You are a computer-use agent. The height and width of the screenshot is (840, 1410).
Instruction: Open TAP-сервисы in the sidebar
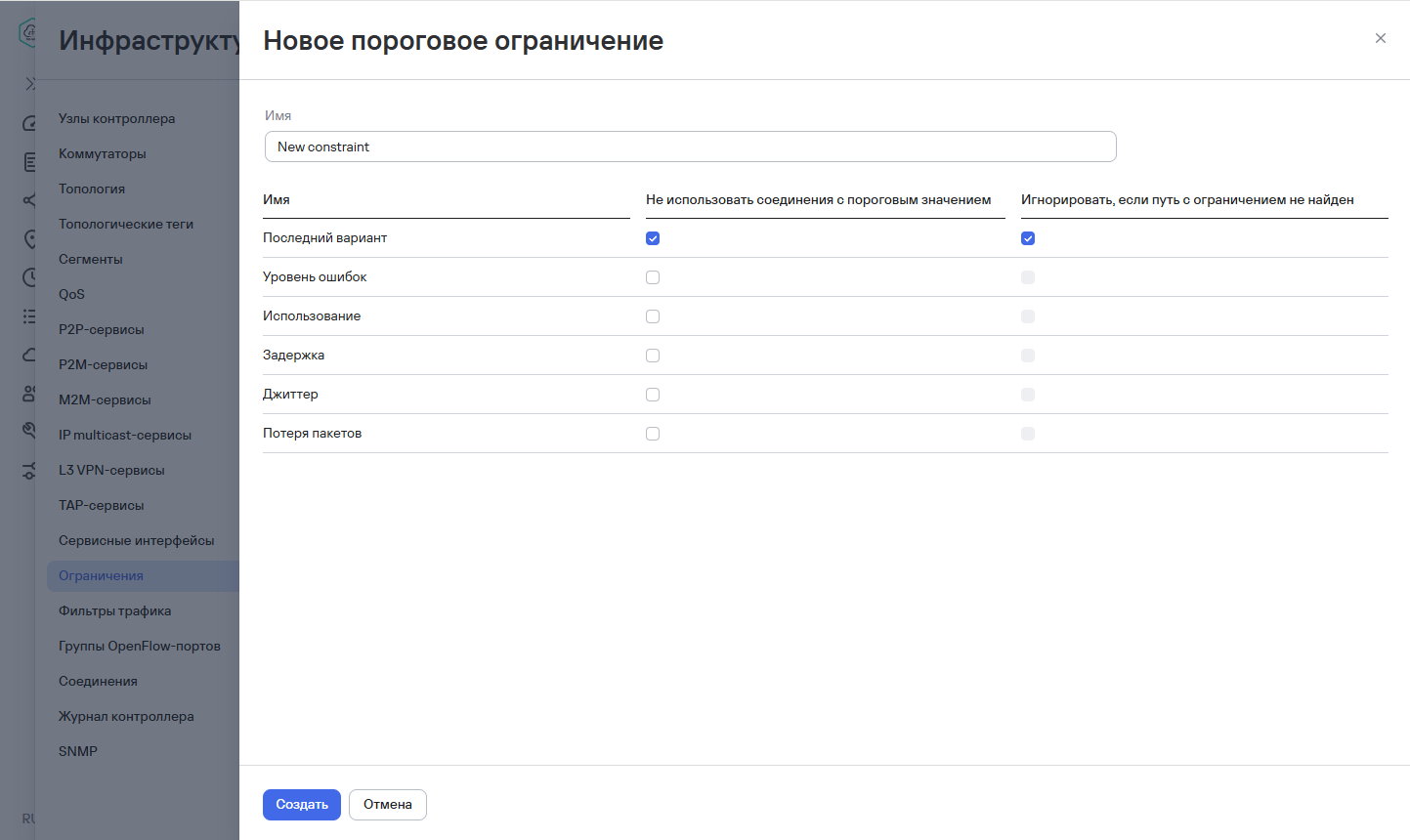tap(102, 505)
